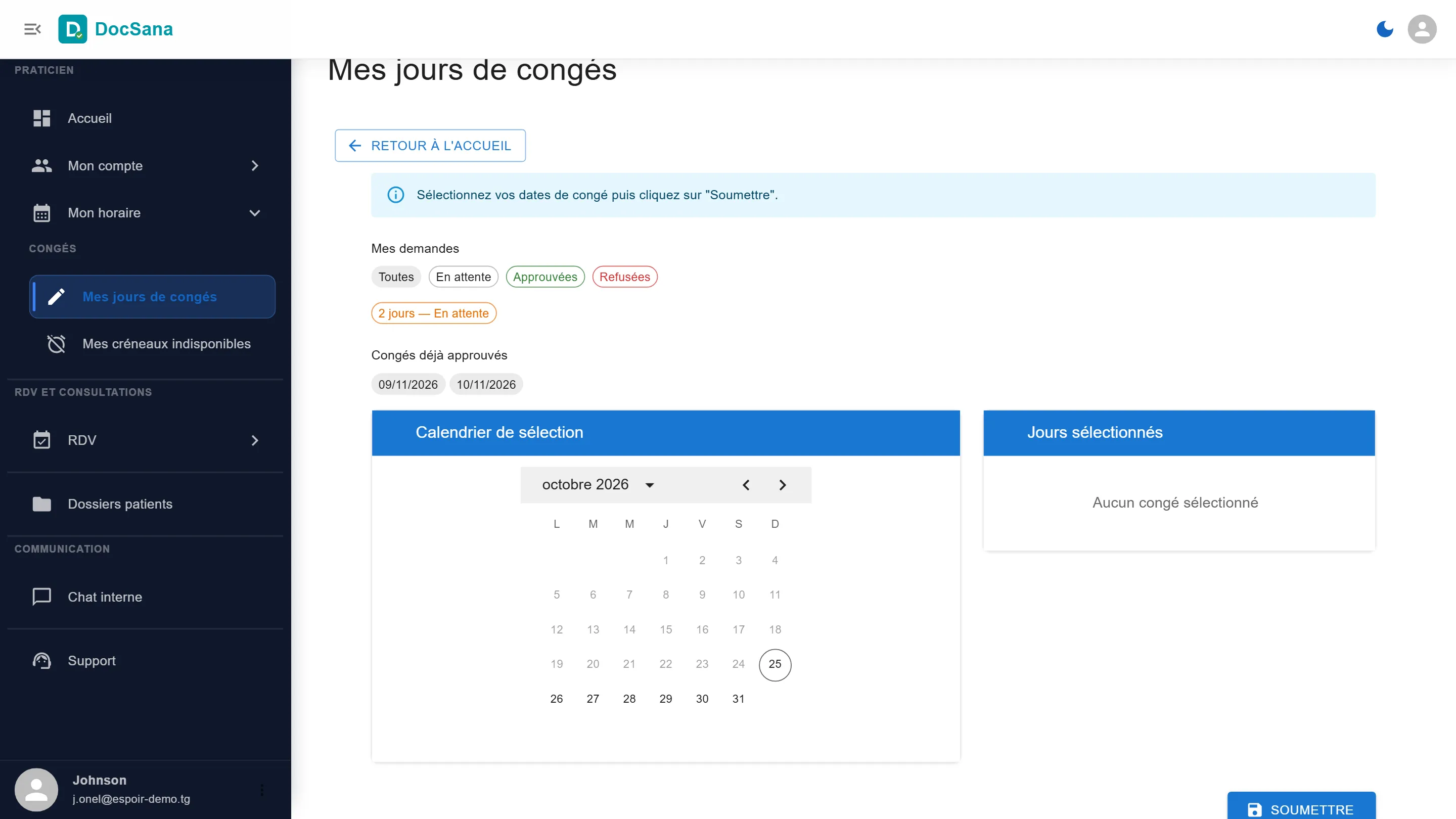Click the 10/11/2026 approved leave chip
Screen dimensions: 1456x819
tap(486, 384)
